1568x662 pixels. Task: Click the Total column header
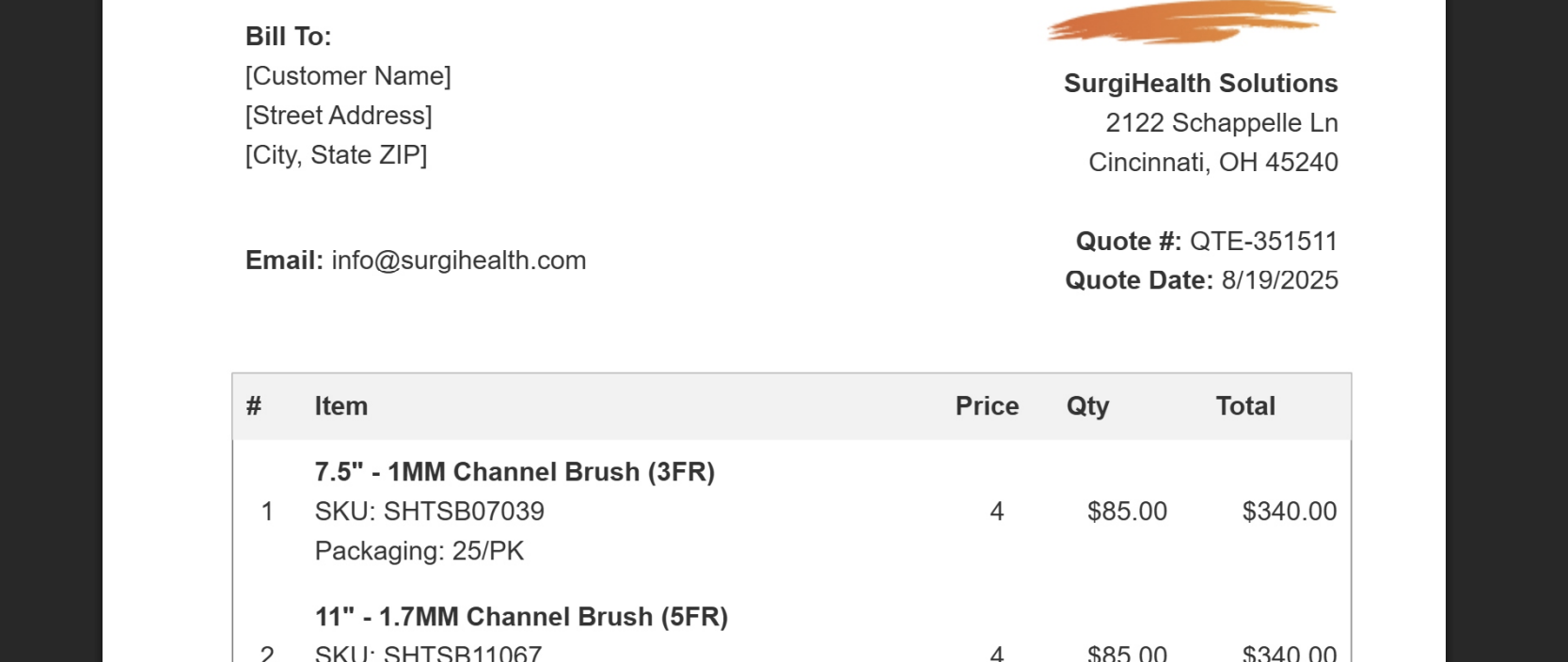point(1245,406)
